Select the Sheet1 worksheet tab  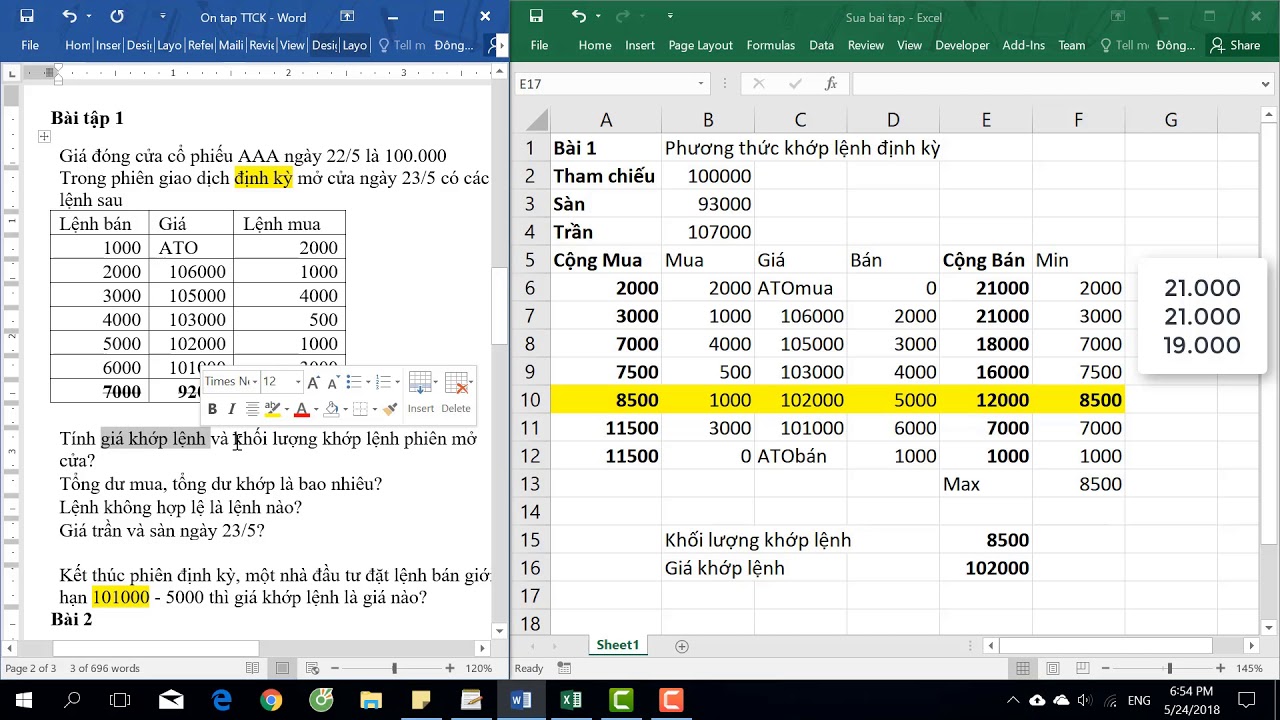(618, 645)
